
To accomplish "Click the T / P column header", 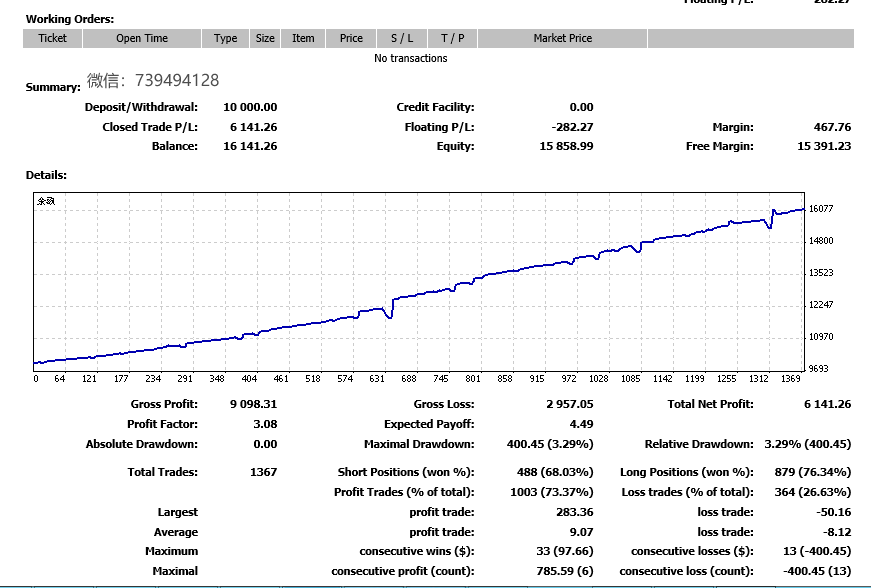I will click(453, 38).
